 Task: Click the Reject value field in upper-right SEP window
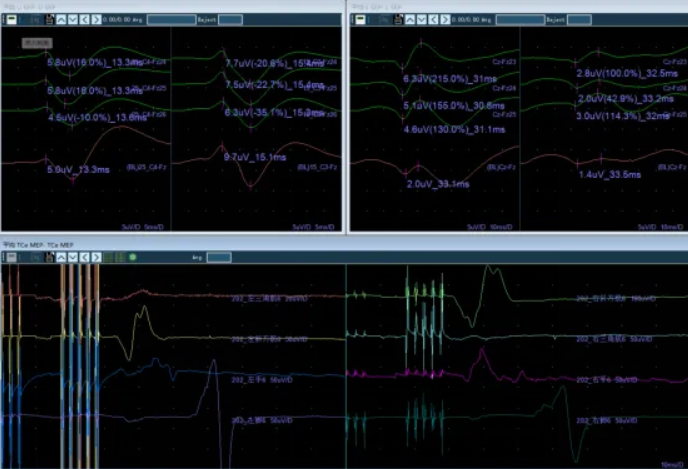pos(579,19)
